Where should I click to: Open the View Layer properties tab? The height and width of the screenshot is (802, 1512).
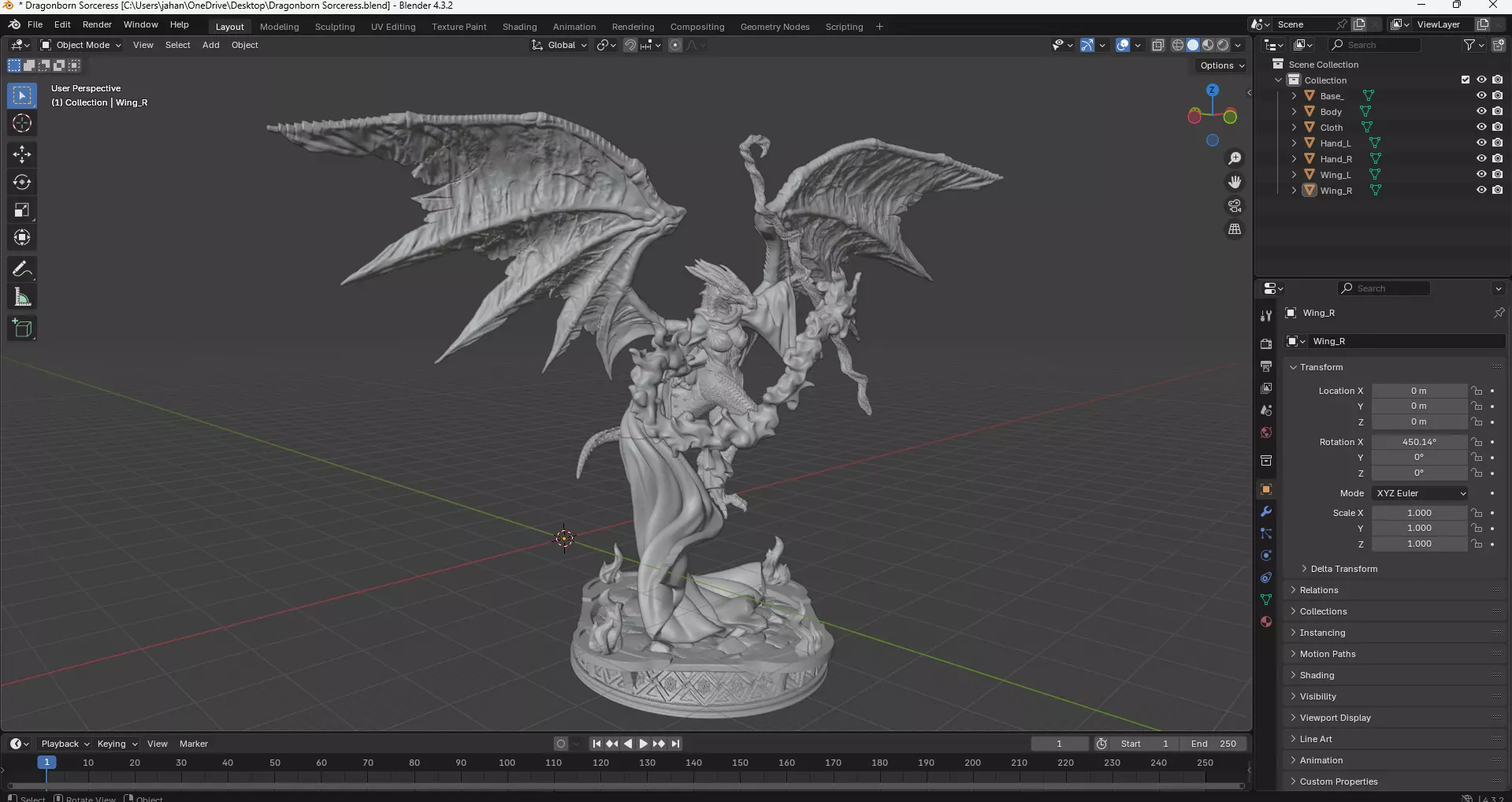(x=1266, y=388)
